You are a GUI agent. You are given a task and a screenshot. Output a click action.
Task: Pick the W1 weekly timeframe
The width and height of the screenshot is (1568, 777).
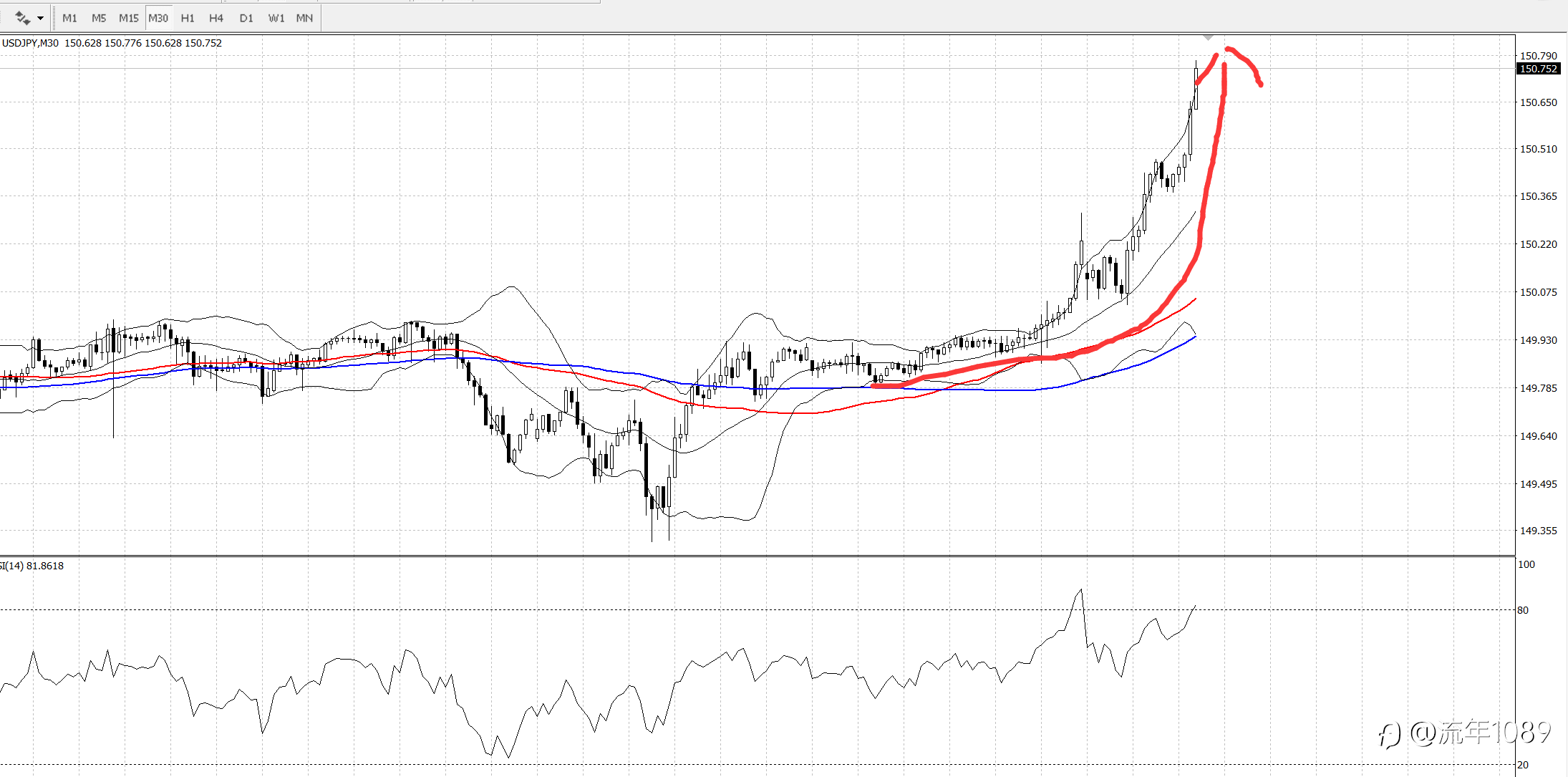(276, 18)
